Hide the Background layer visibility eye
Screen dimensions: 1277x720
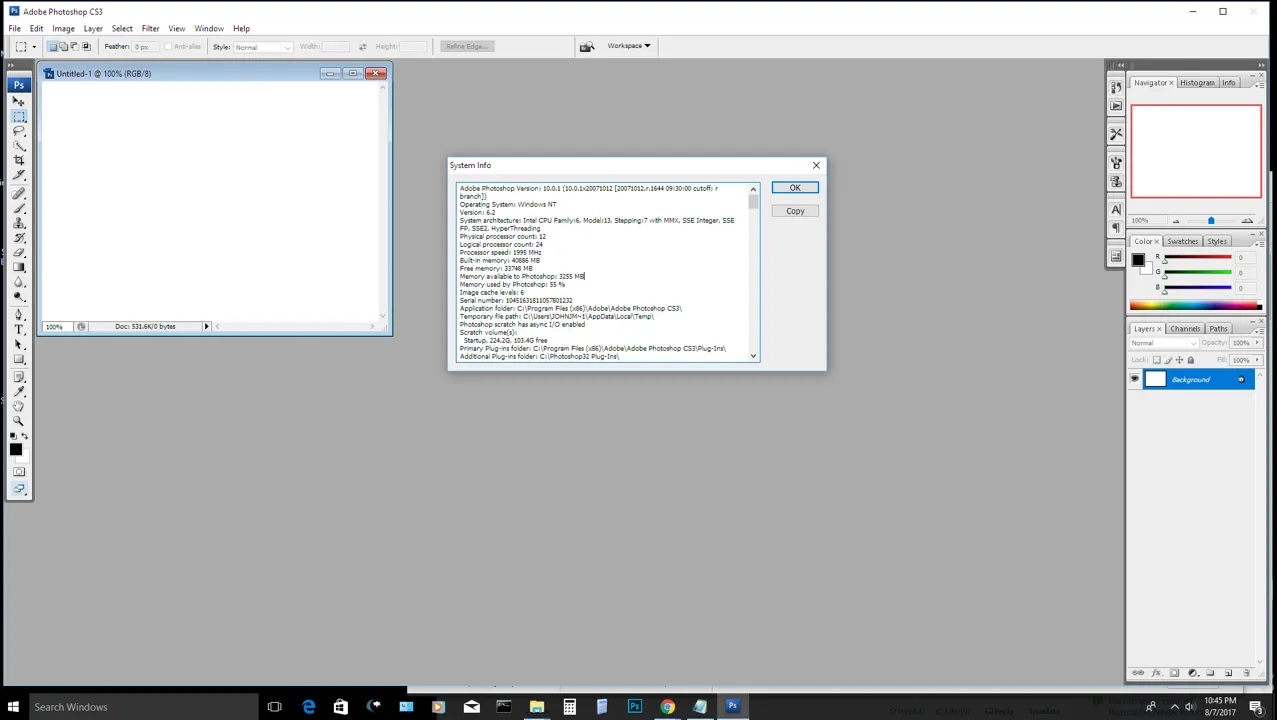[1134, 379]
